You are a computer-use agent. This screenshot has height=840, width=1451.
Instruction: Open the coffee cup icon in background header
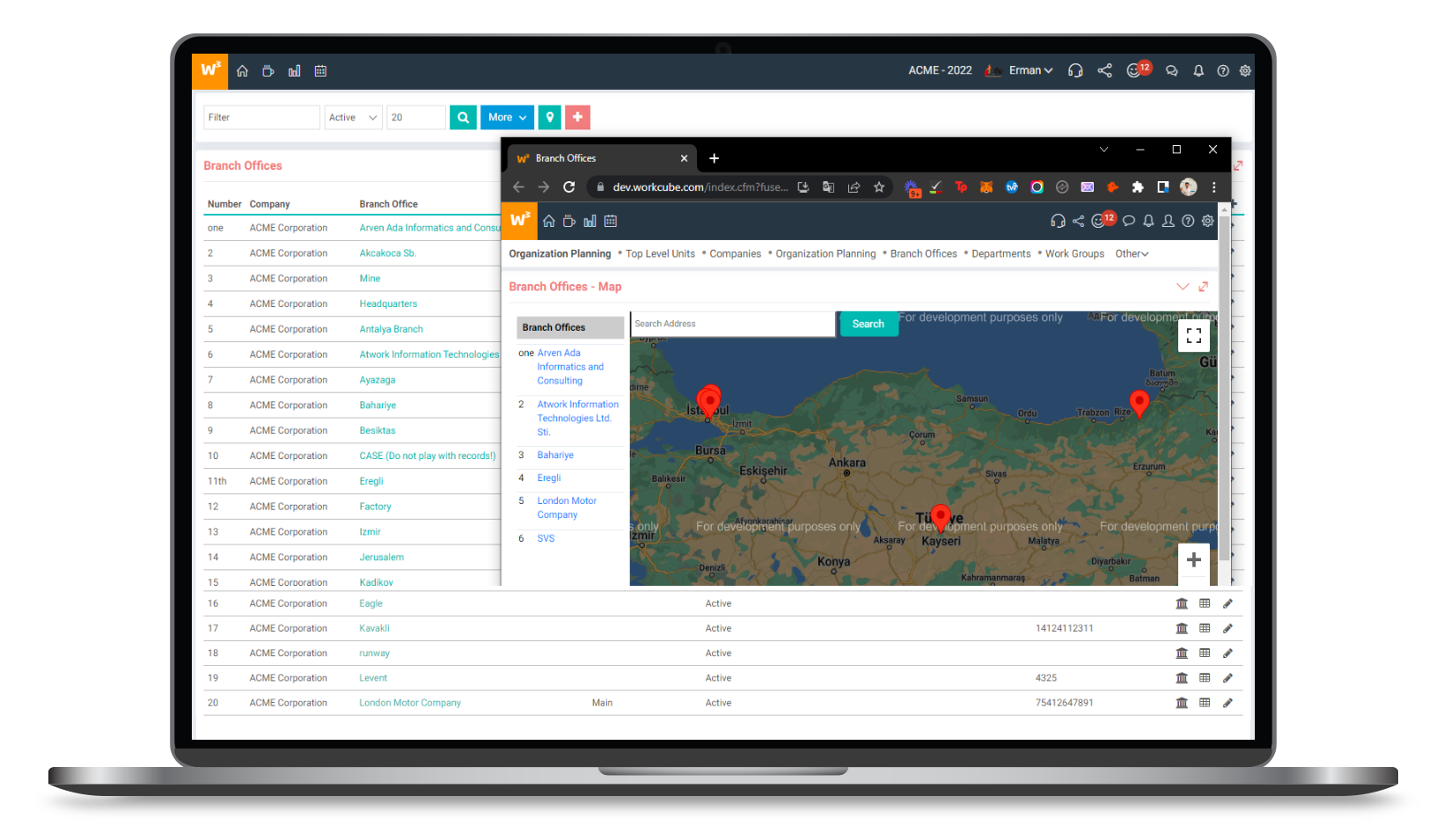tap(268, 70)
